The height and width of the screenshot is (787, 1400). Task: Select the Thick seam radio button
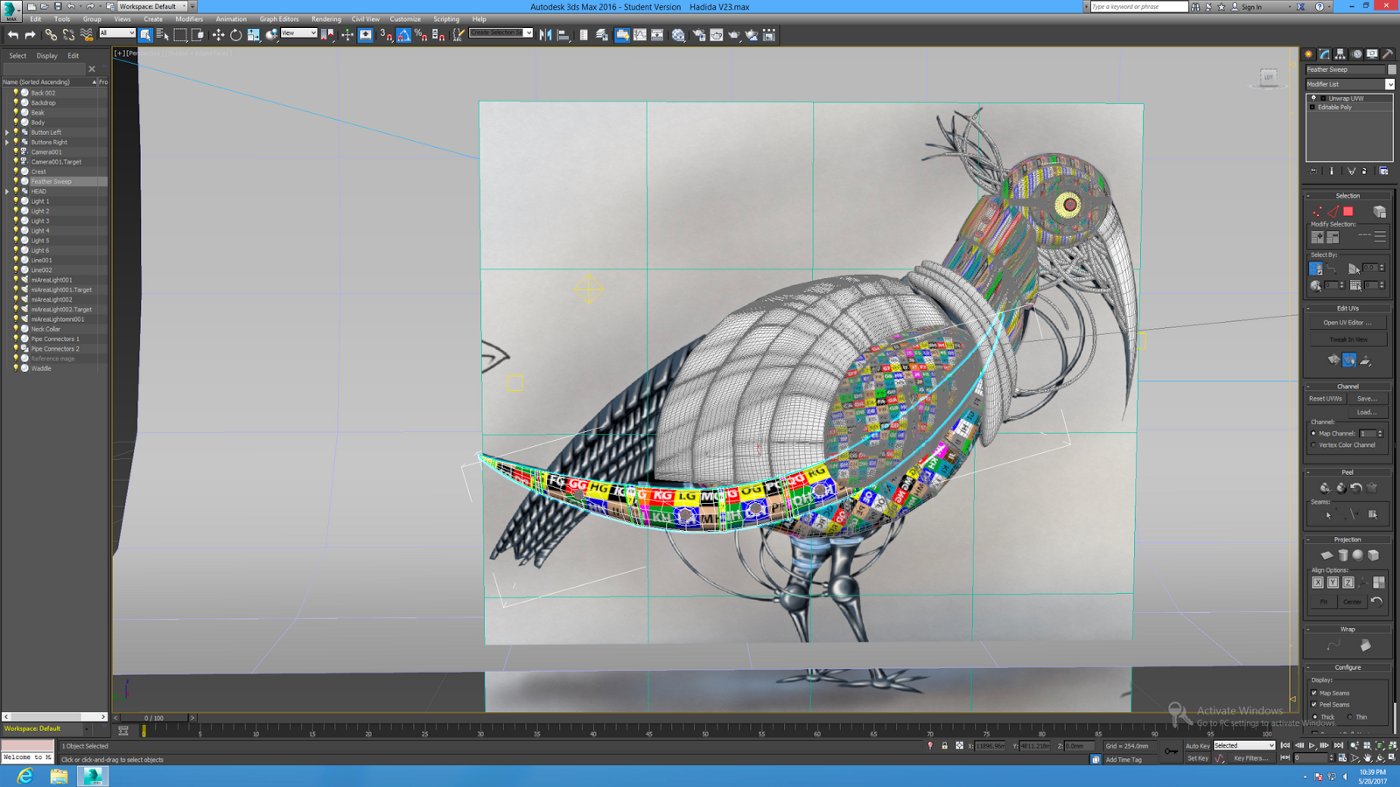1315,716
